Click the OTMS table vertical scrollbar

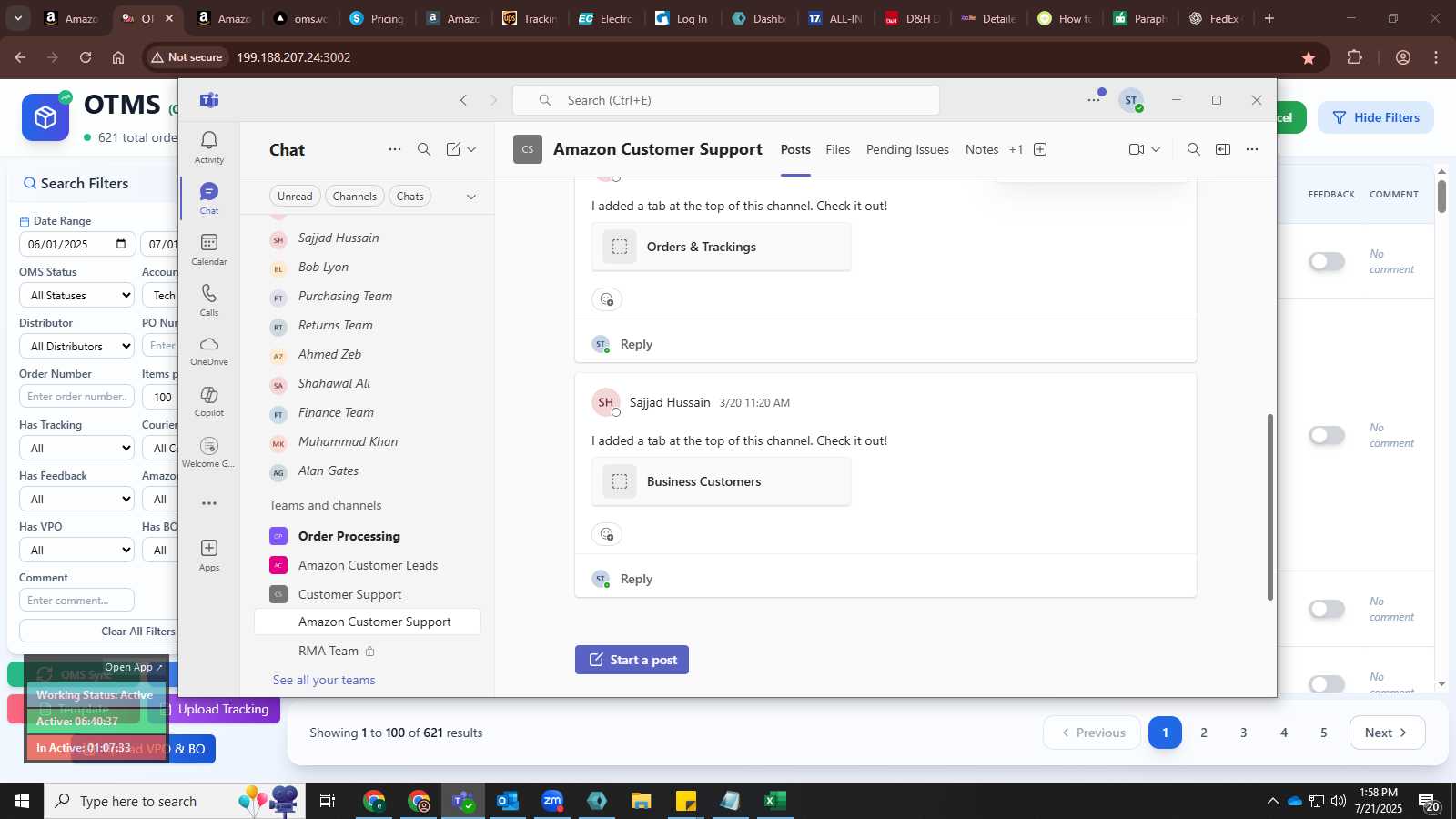(x=1441, y=197)
